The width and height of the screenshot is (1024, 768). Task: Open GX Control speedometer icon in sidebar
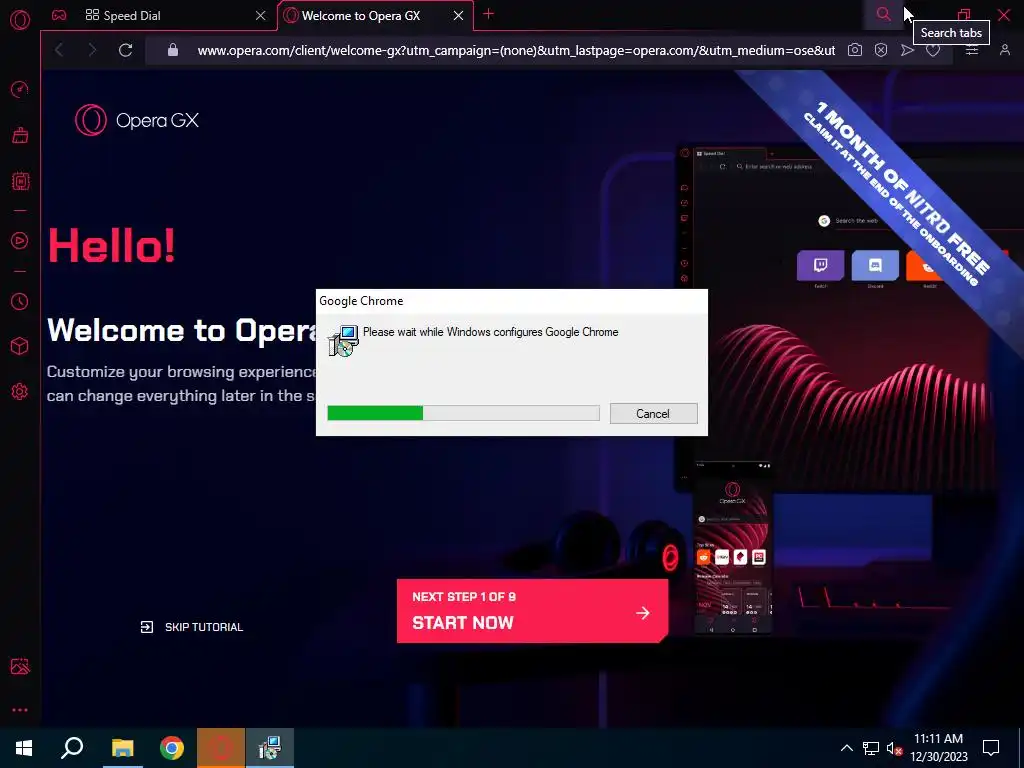tap(20, 89)
